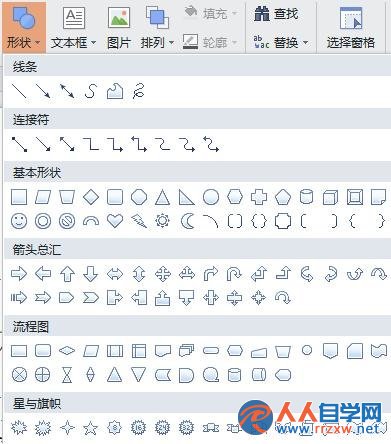Select the elbow connector without arrows

coord(91,144)
